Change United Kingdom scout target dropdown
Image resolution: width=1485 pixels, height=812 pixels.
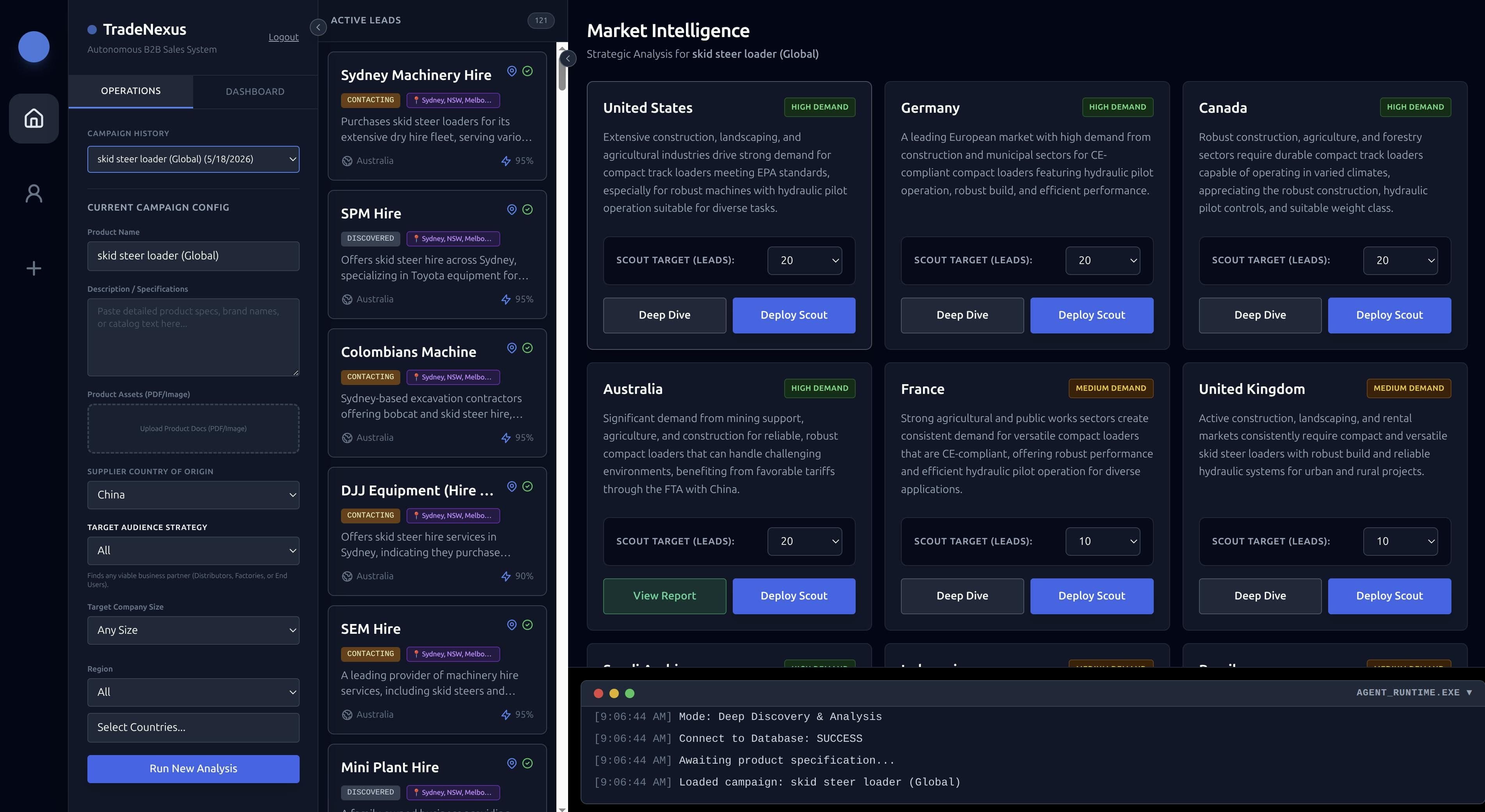(1400, 541)
